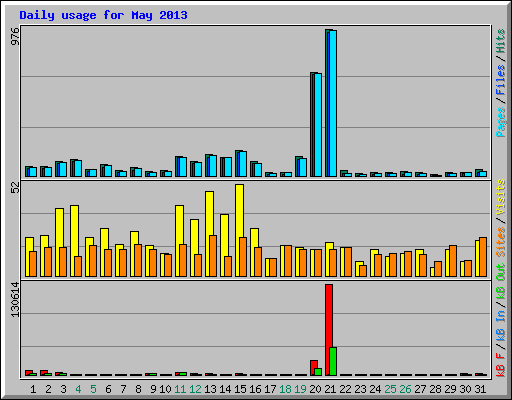Click day 1 on the x-axis

[x=33, y=389]
